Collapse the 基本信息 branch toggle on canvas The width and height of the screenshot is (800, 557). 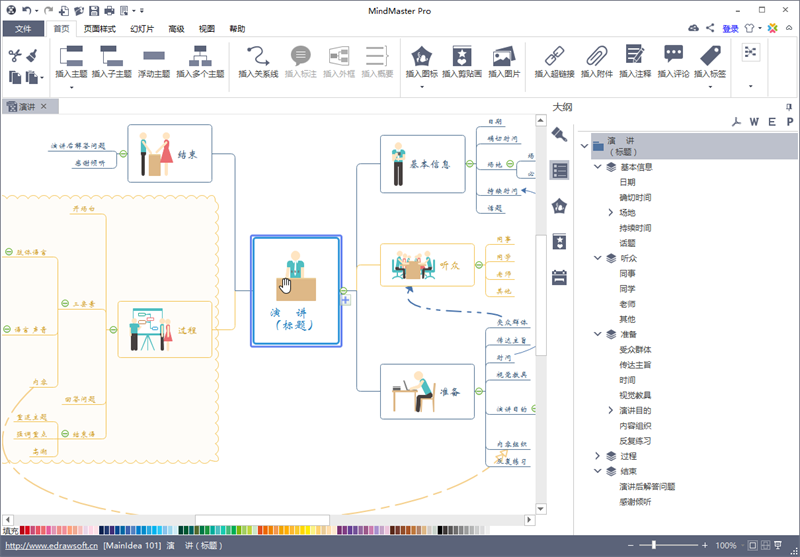[469, 164]
